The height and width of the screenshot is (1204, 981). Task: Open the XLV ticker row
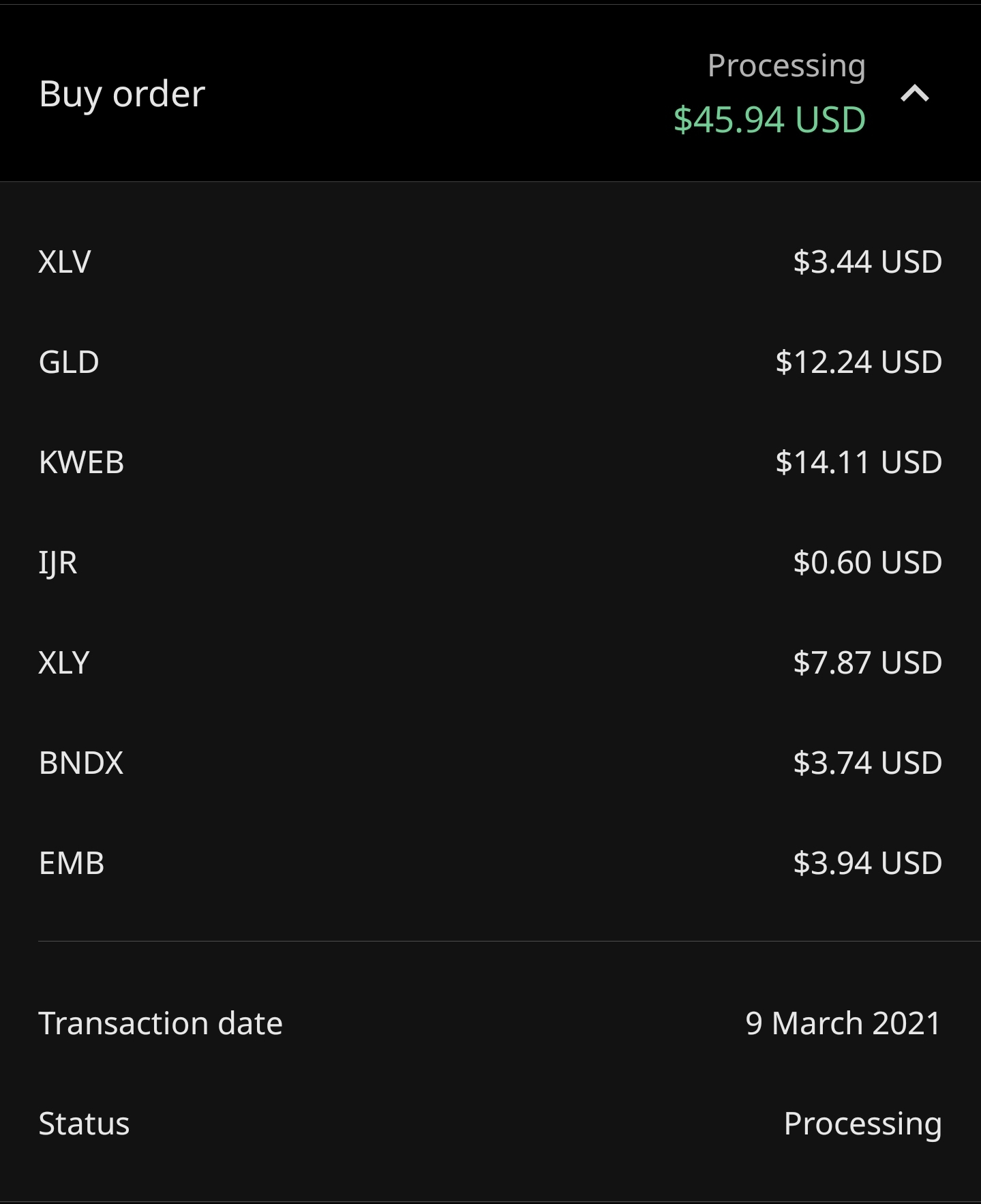point(490,262)
